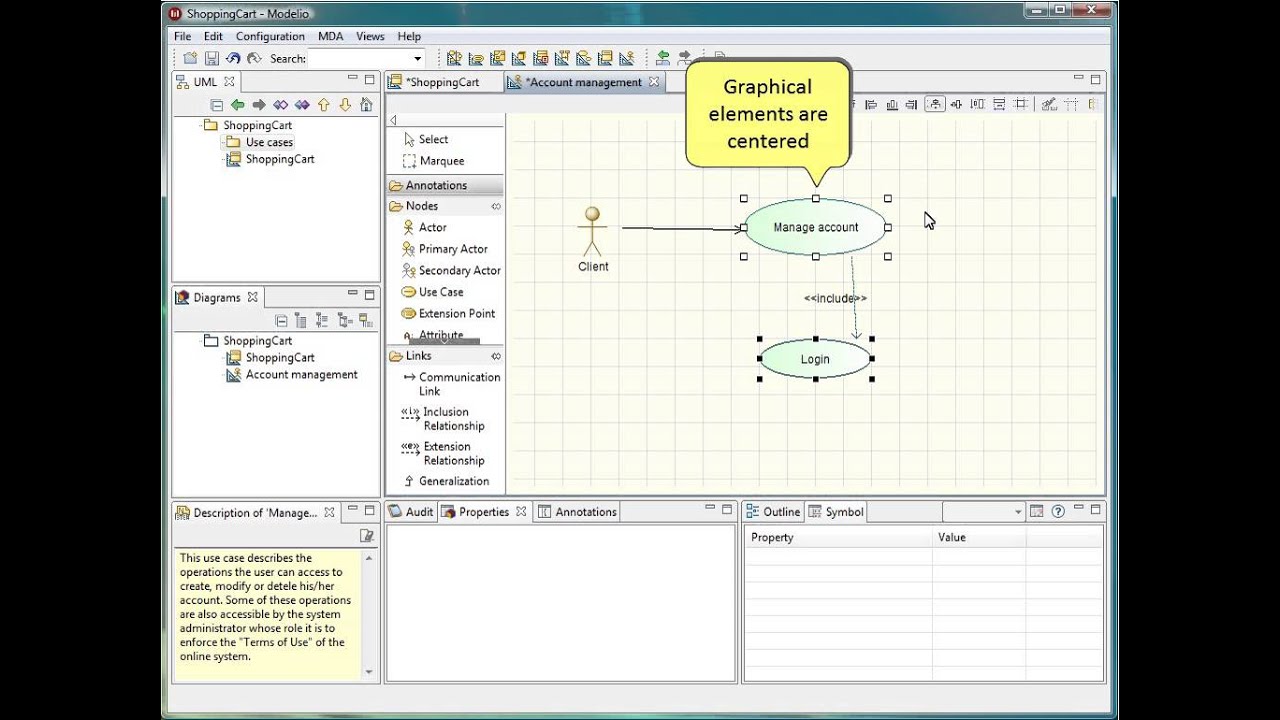Viewport: 1280px width, 720px height.
Task: Click the green arrow toolbar icon
Action: 663,59
